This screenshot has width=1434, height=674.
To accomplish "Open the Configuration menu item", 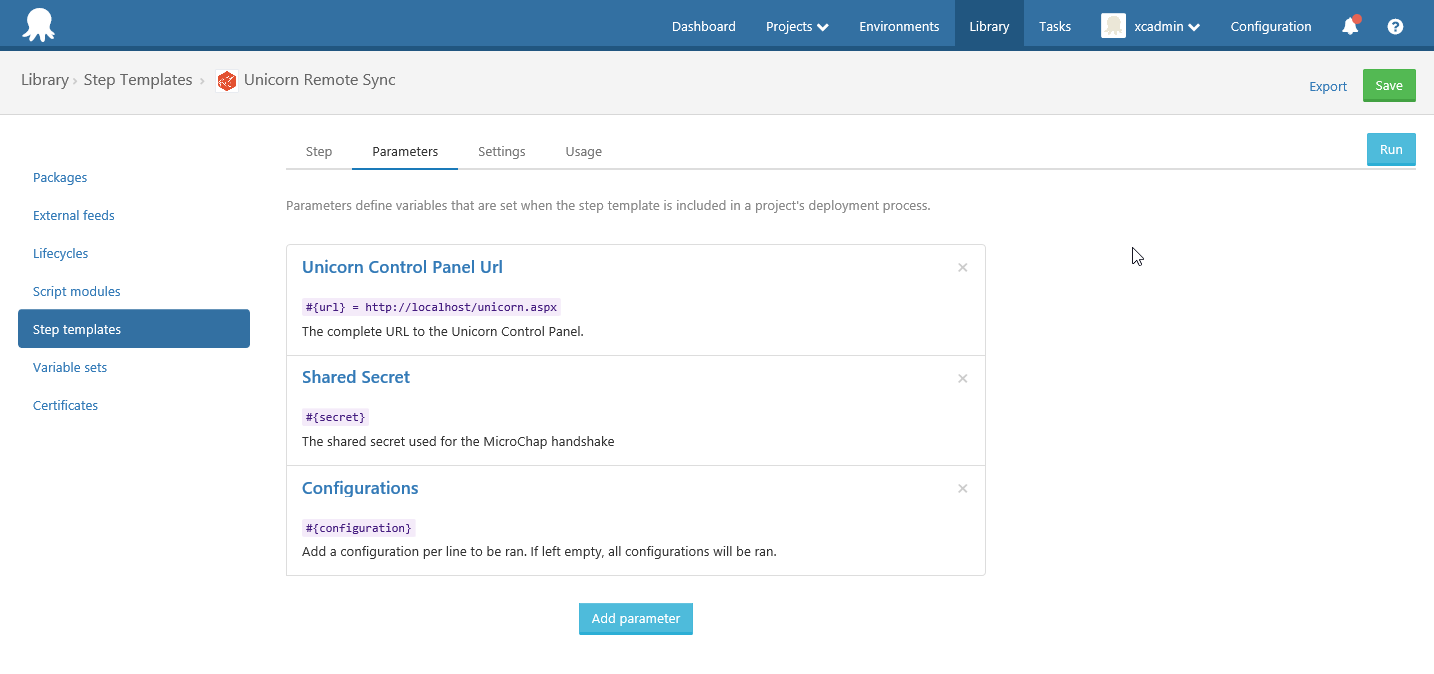I will pyautogui.click(x=1271, y=27).
